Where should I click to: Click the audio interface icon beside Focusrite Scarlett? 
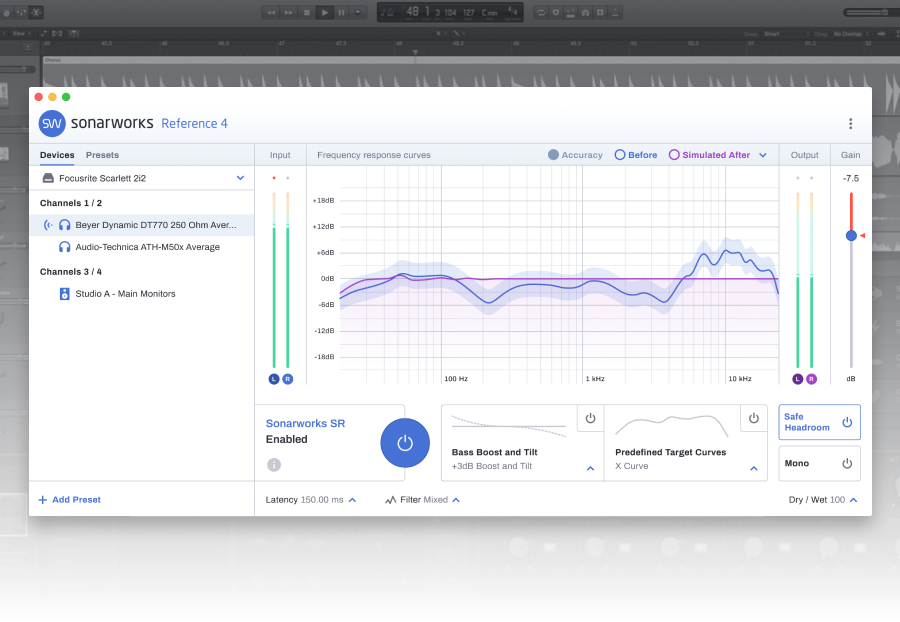pyautogui.click(x=48, y=178)
